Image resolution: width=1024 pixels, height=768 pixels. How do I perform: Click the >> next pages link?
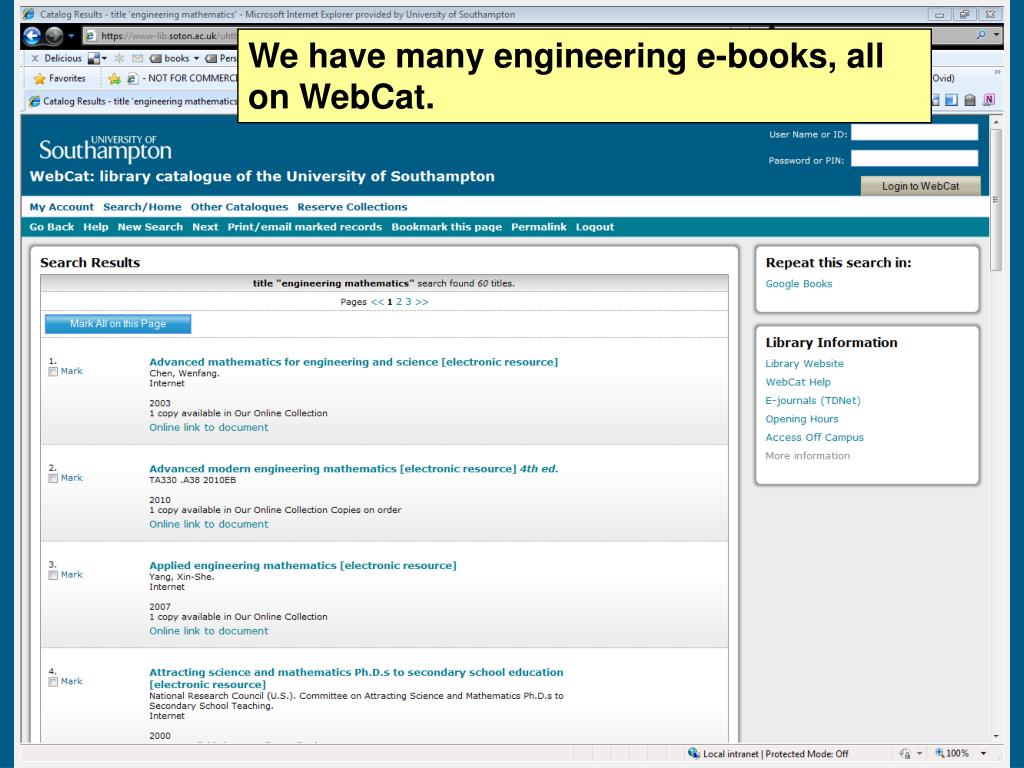[422, 302]
